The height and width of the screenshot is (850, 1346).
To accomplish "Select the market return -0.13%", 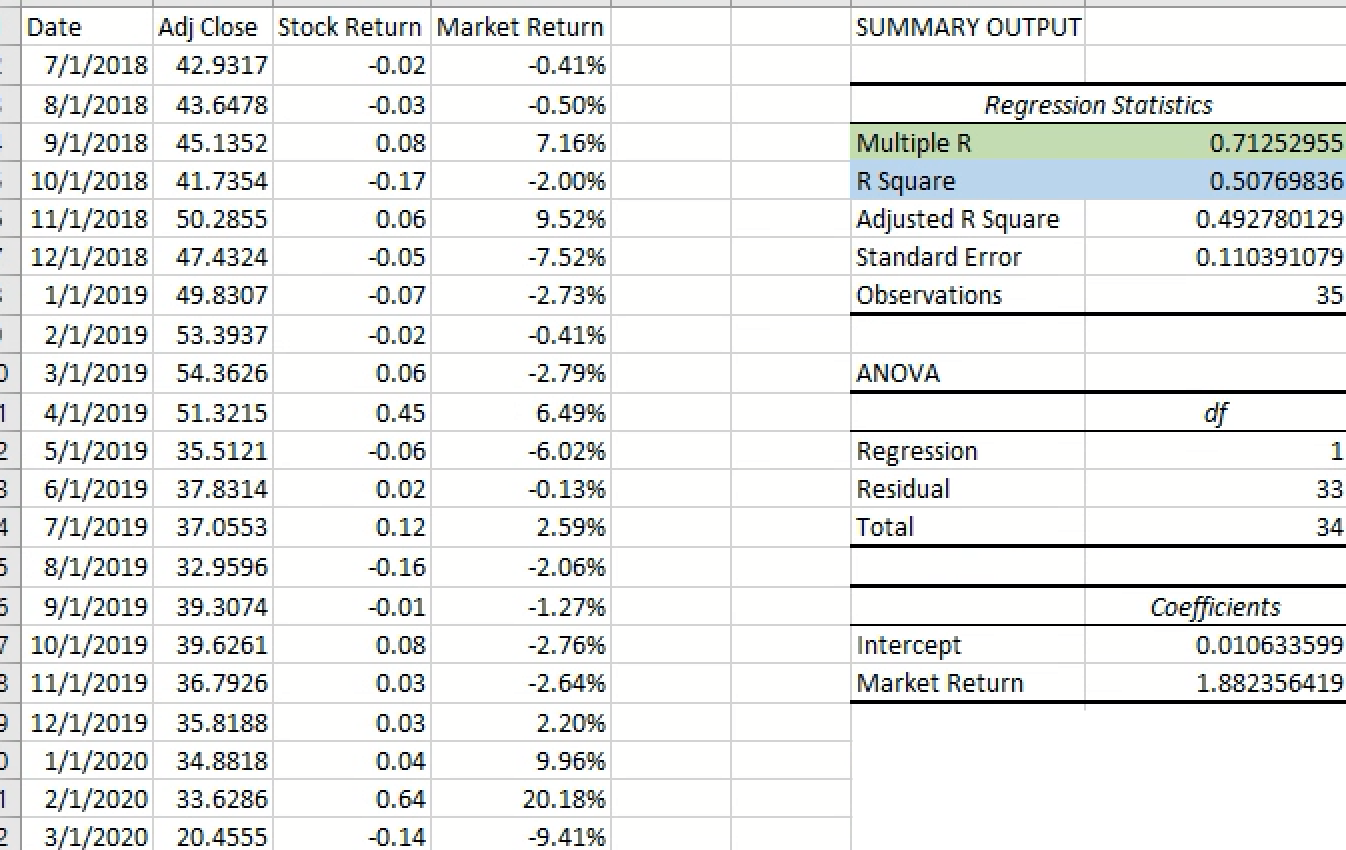I will click(520, 489).
